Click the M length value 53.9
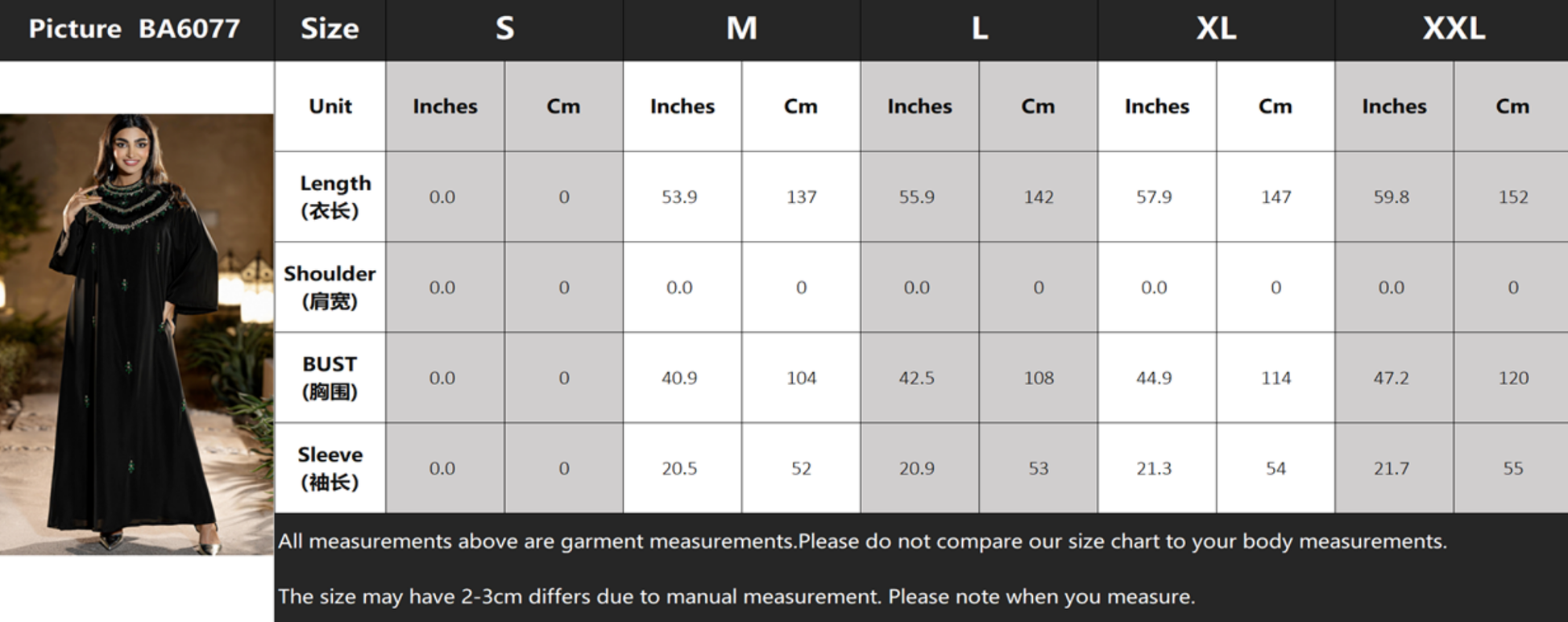This screenshot has width=1568, height=622. pyautogui.click(x=682, y=197)
